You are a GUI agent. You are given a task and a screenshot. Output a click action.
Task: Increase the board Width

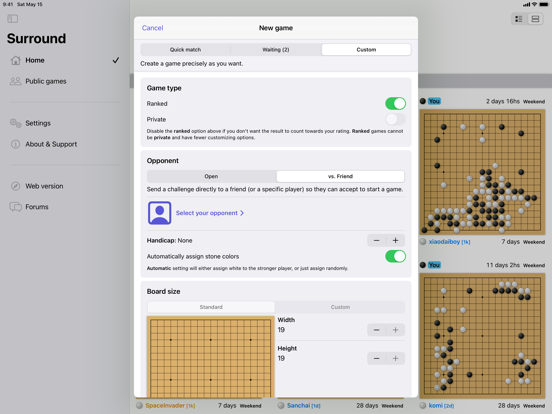pos(395,330)
